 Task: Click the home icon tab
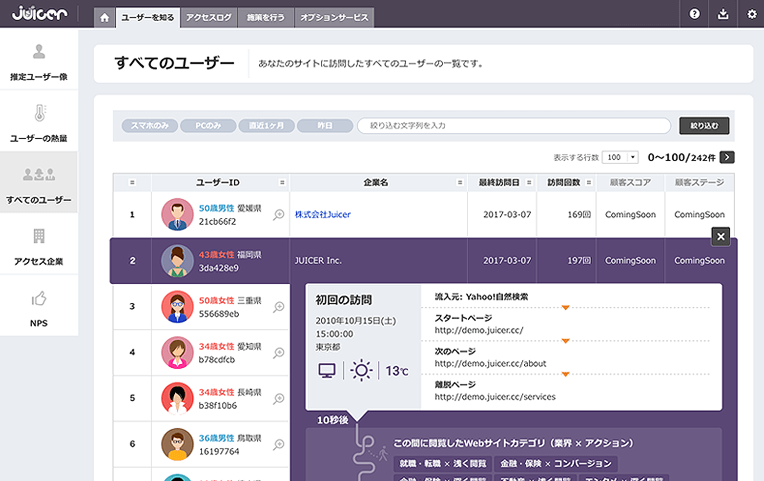[x=104, y=17]
